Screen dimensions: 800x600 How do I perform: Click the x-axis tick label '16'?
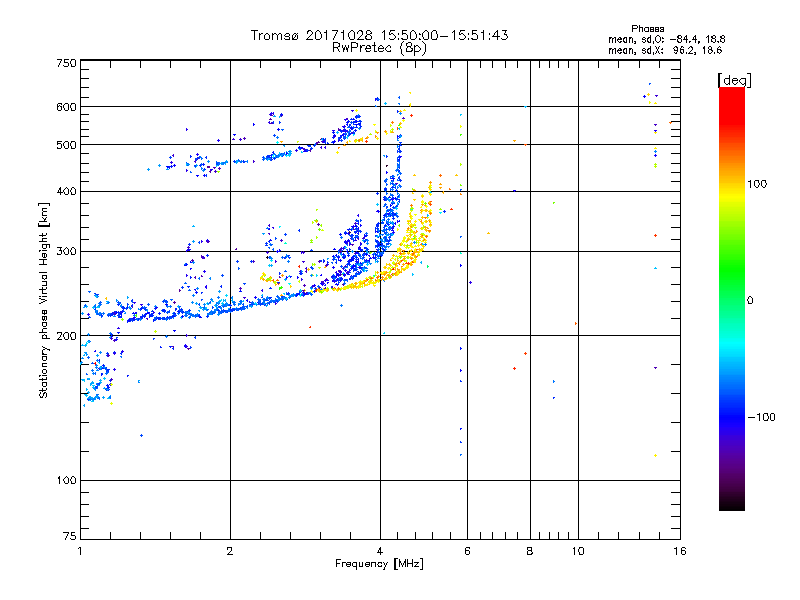(680, 551)
